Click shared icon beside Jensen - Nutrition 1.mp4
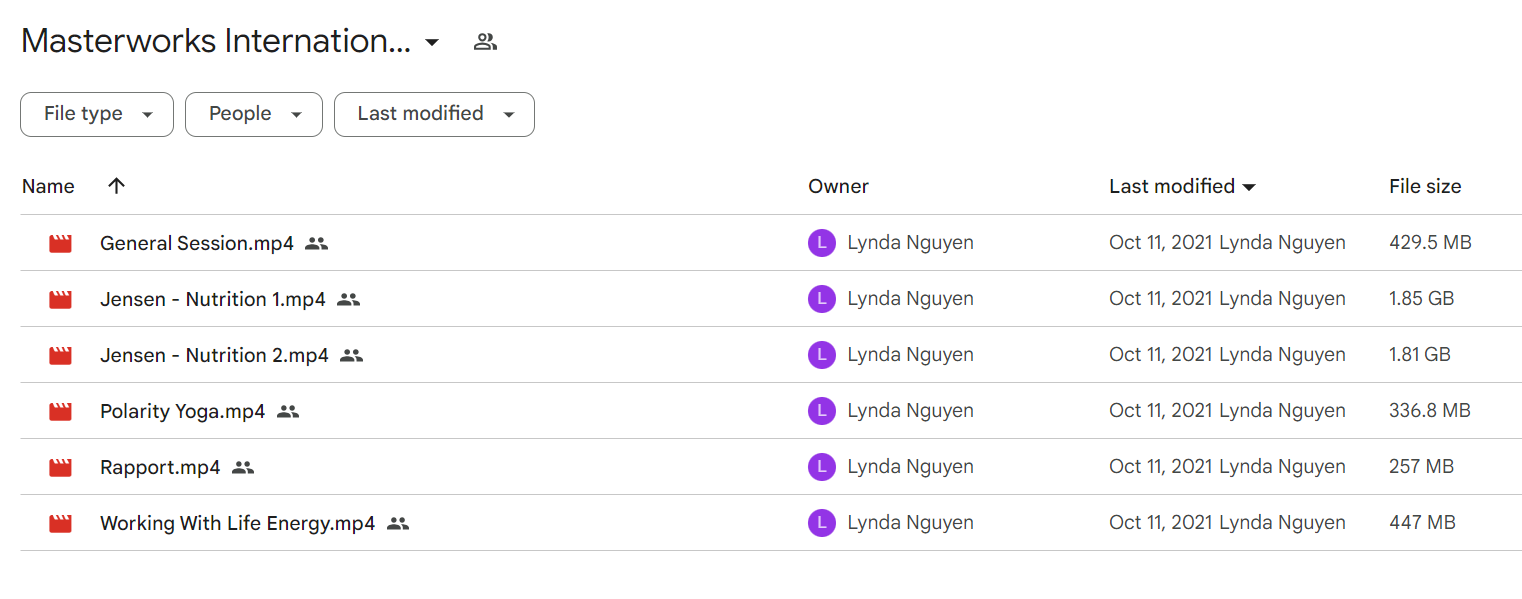 pos(348,299)
